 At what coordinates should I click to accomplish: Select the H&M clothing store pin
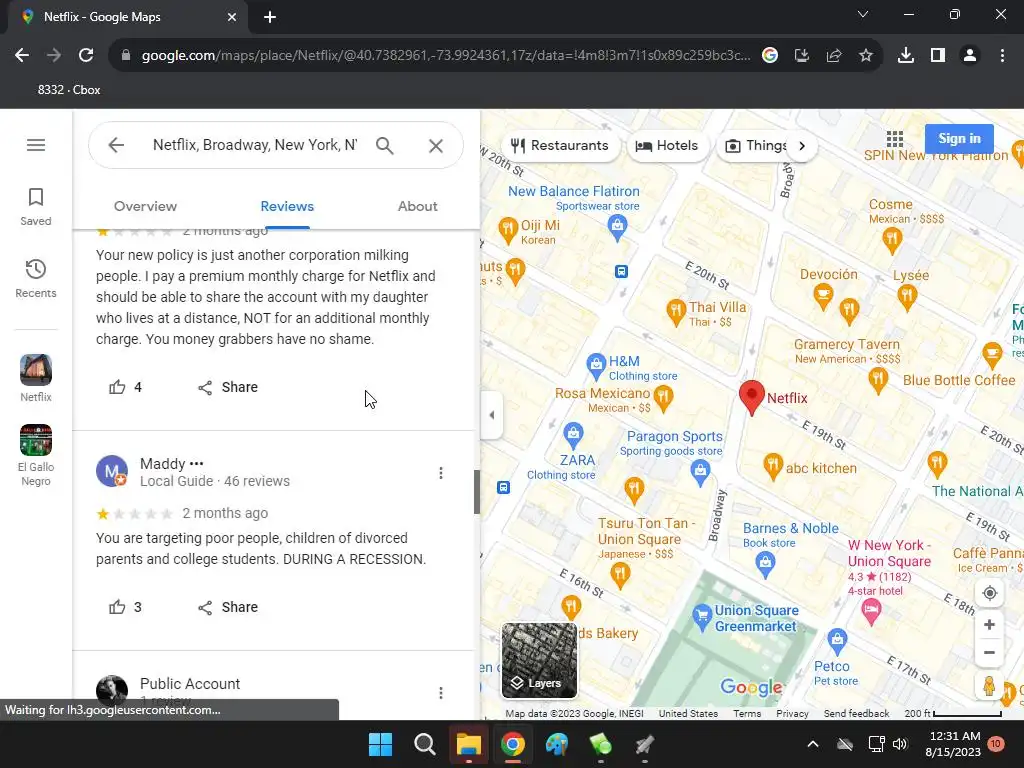point(596,366)
